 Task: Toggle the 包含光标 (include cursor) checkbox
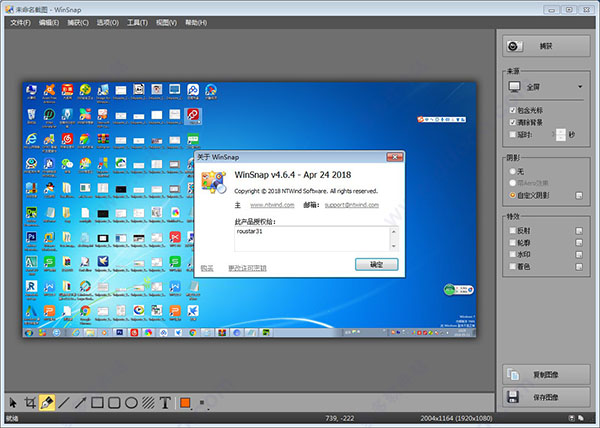click(x=513, y=110)
